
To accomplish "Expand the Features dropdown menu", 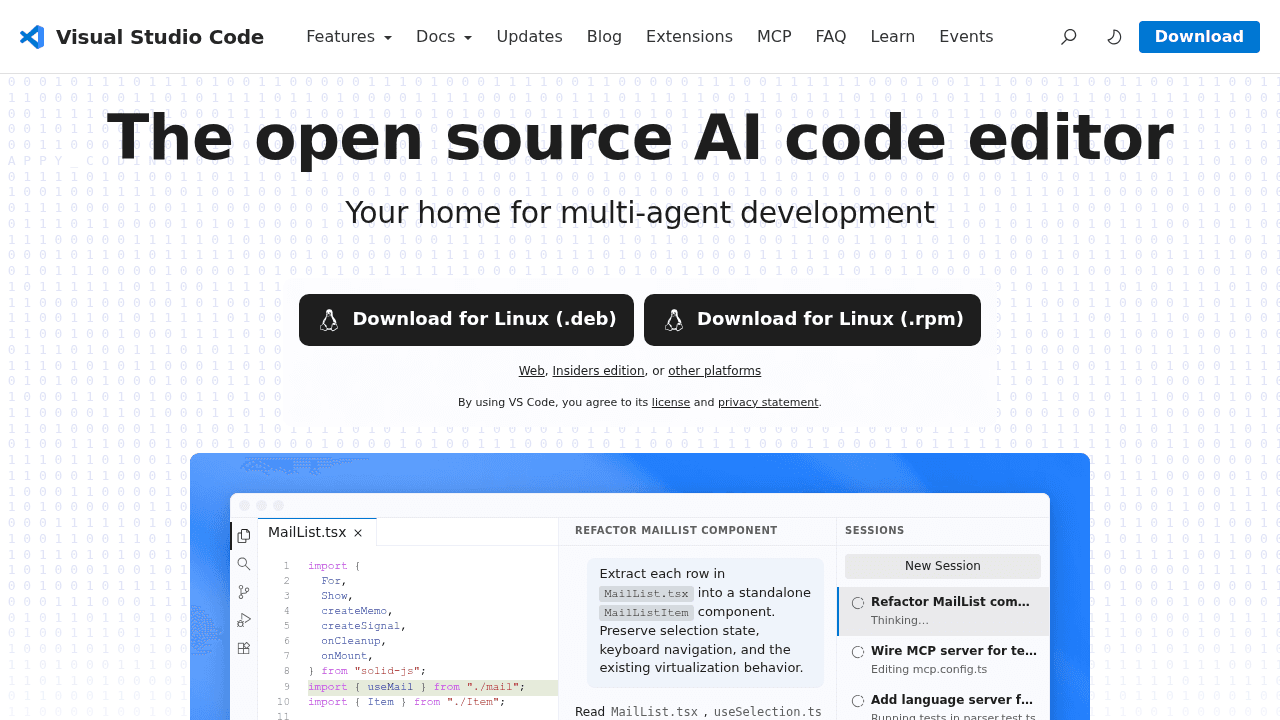I will [x=349, y=37].
